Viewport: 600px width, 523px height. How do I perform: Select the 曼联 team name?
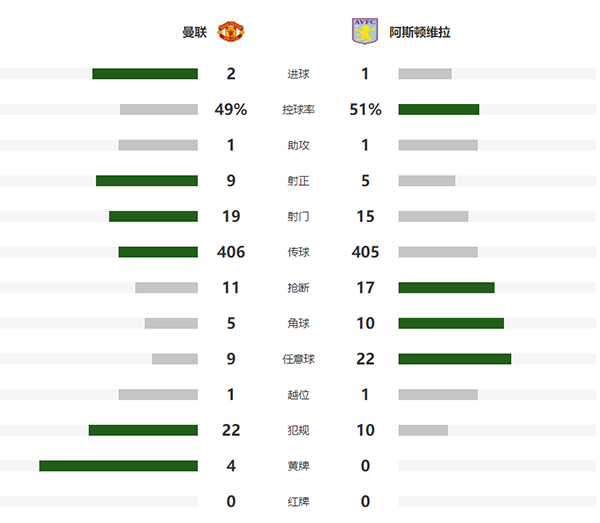193,32
